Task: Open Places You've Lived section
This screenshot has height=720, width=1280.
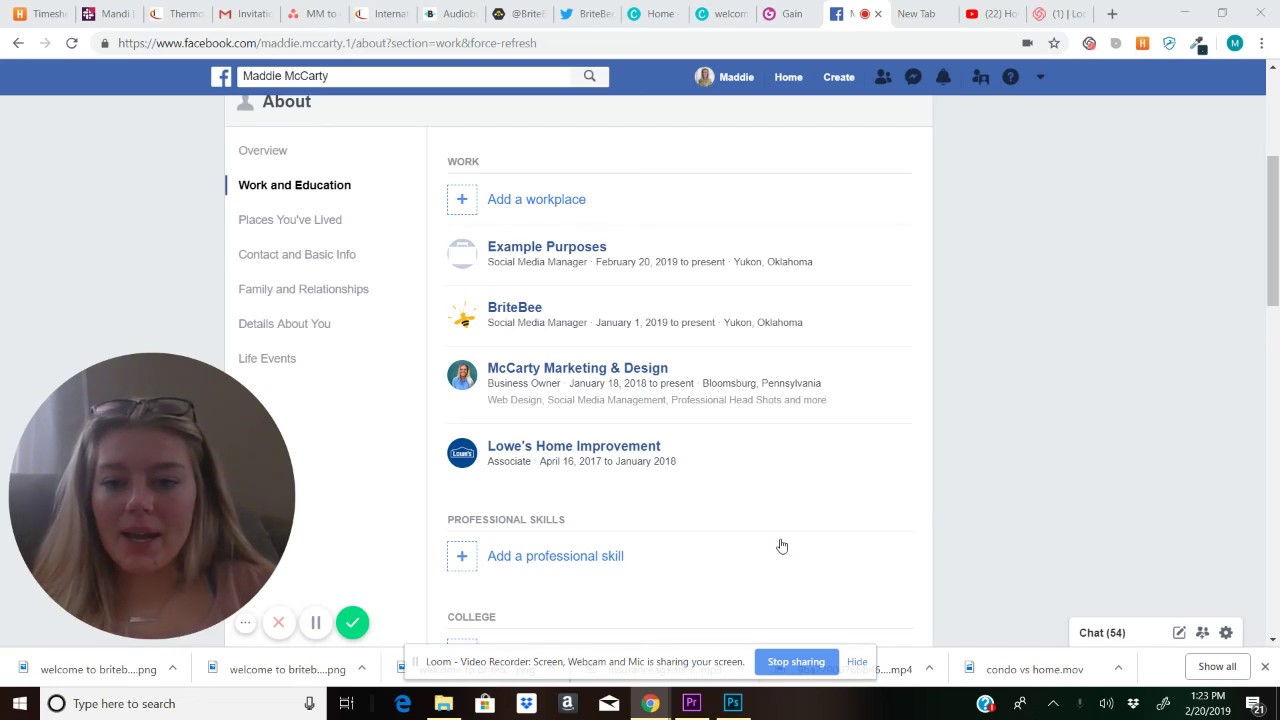Action: point(290,220)
